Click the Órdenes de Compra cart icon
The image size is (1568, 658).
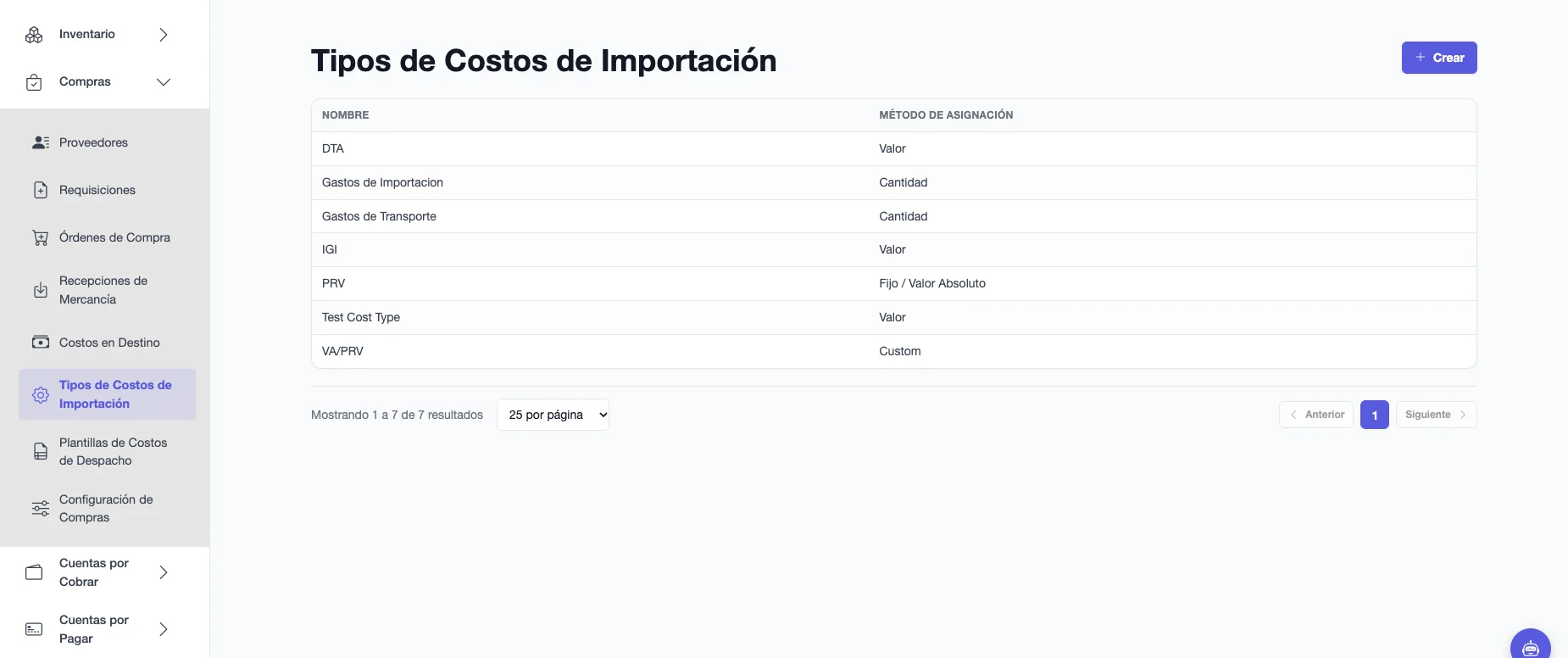[41, 237]
